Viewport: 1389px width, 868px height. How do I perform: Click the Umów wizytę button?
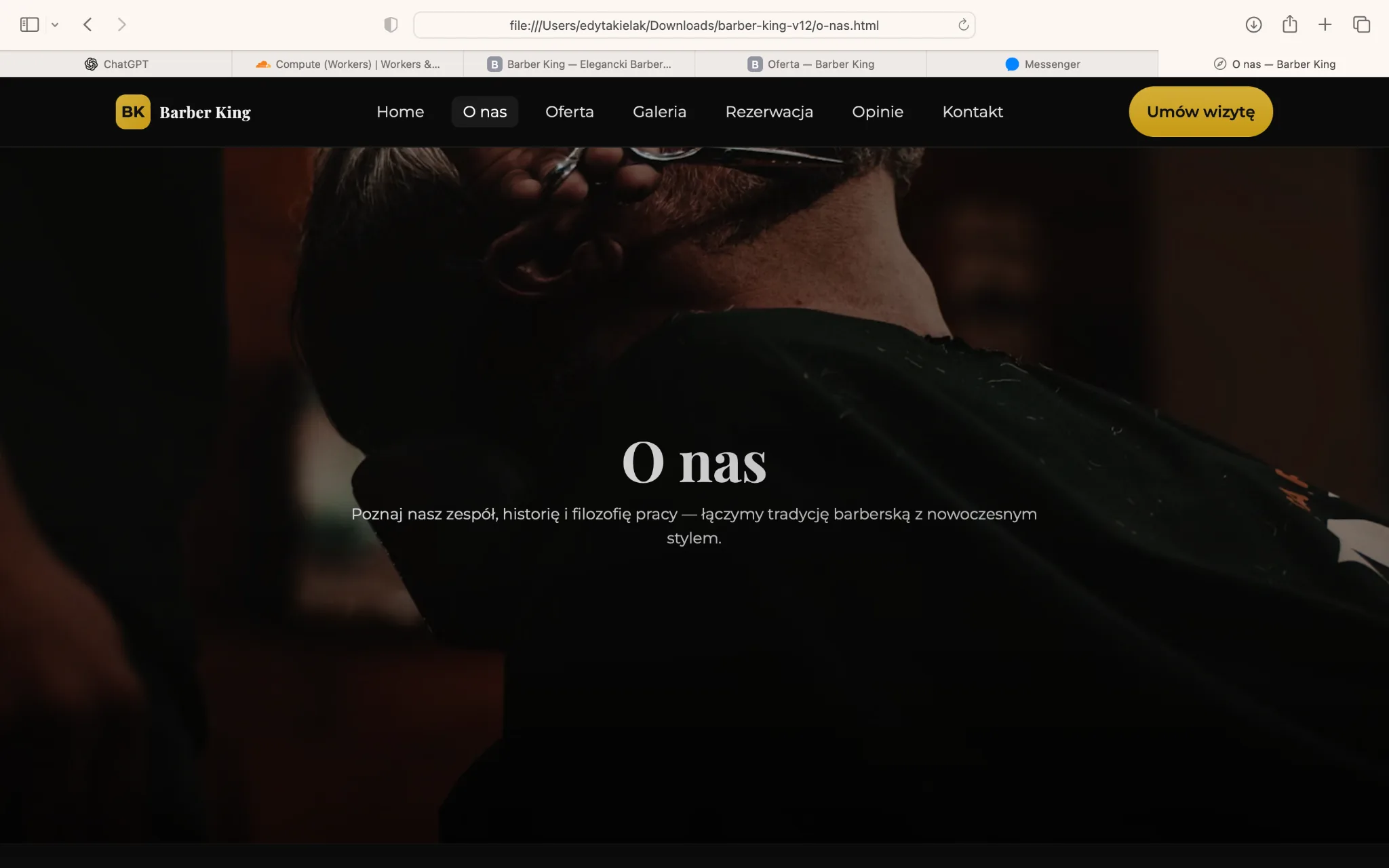pyautogui.click(x=1200, y=112)
